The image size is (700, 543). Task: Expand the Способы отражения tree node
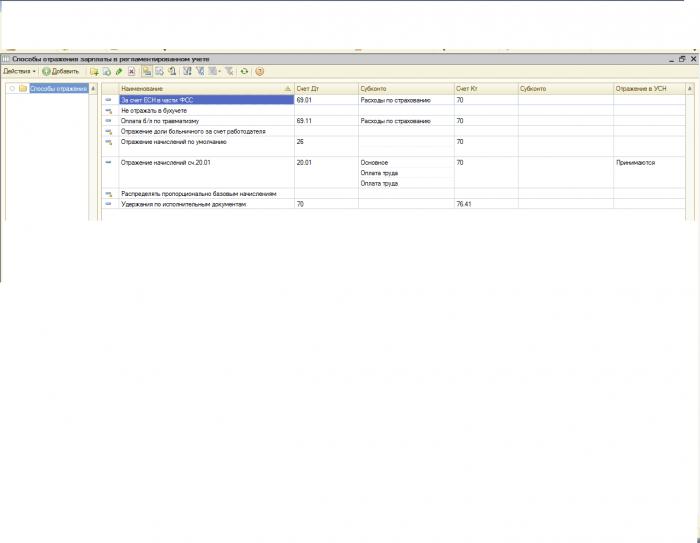click(x=12, y=88)
